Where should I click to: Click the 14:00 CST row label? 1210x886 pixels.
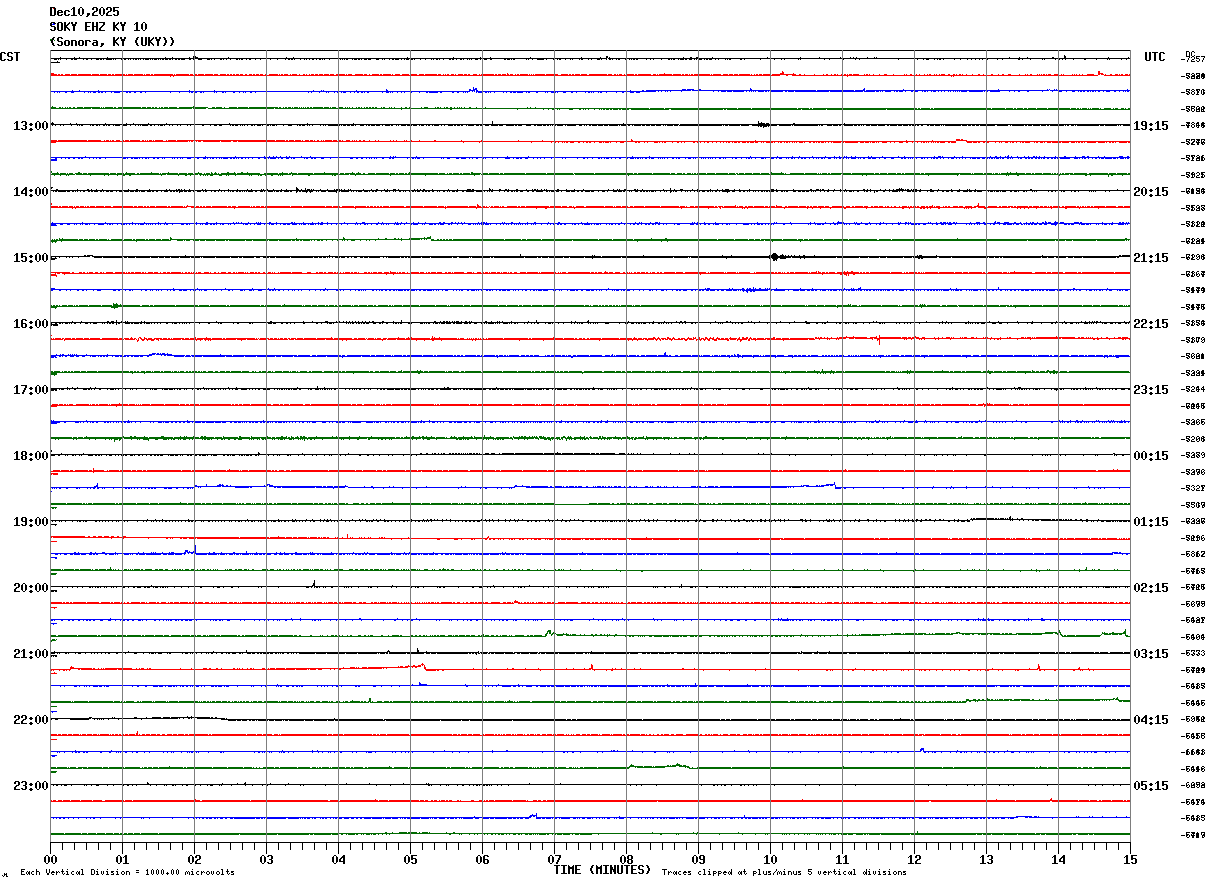click(x=30, y=192)
